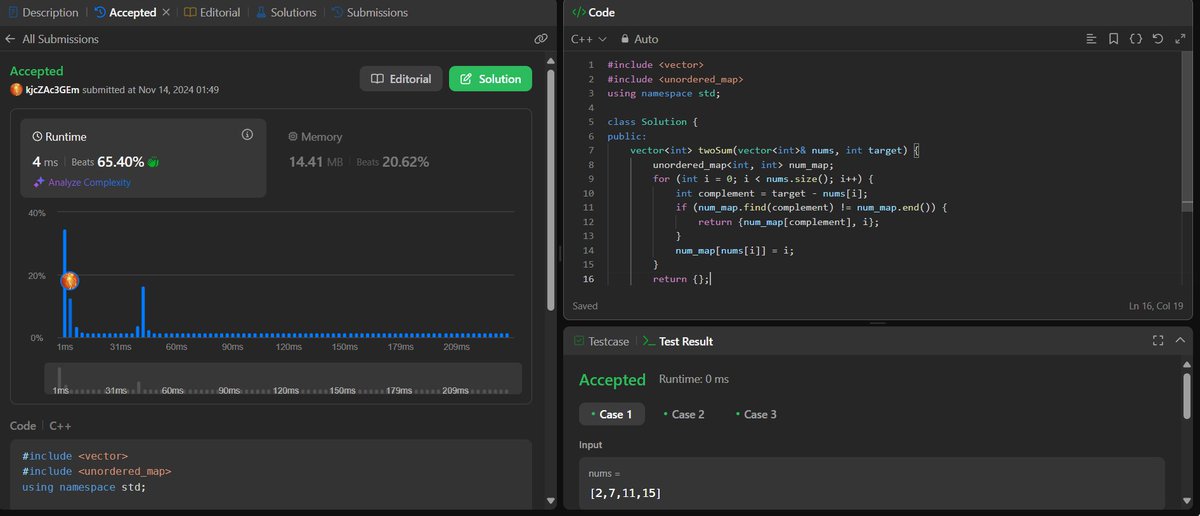Click avatar marker on runtime chart
This screenshot has height=516, width=1200.
tap(70, 282)
